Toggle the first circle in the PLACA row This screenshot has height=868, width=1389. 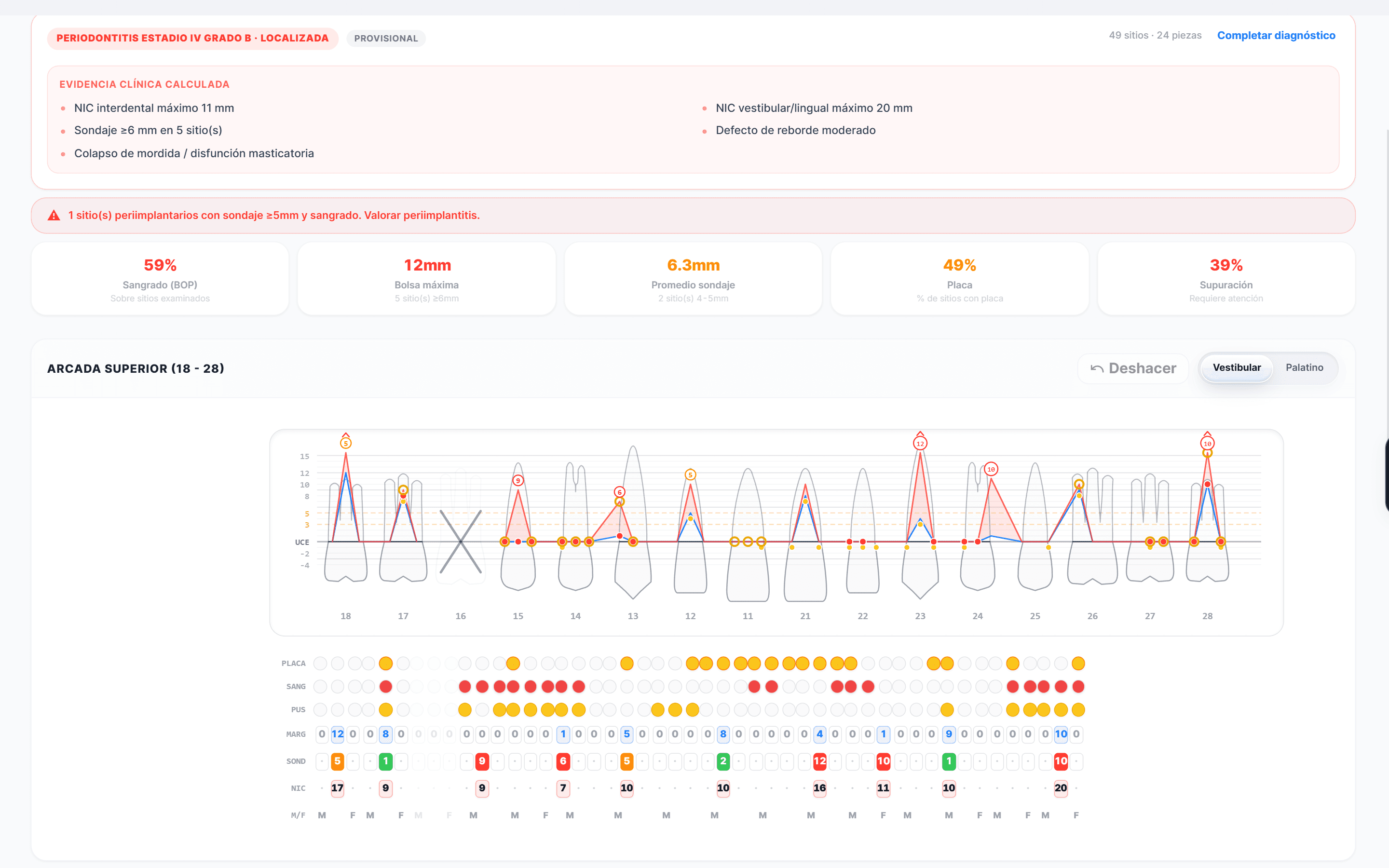[320, 664]
